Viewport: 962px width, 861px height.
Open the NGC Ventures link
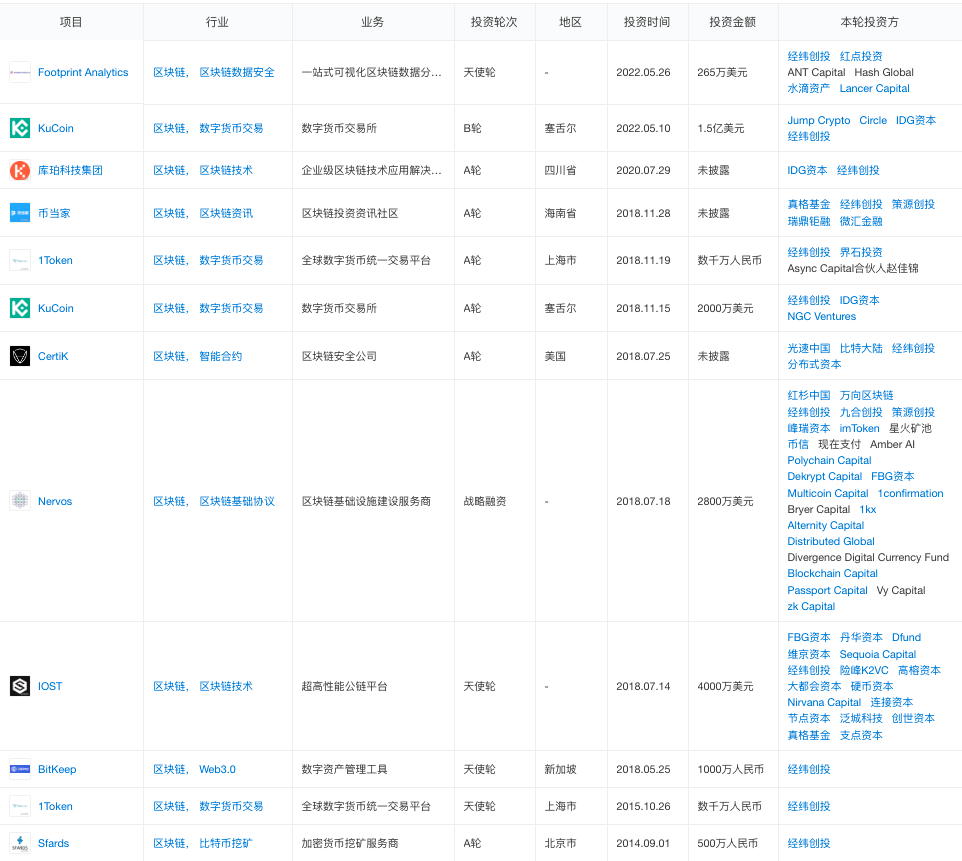[x=821, y=316]
